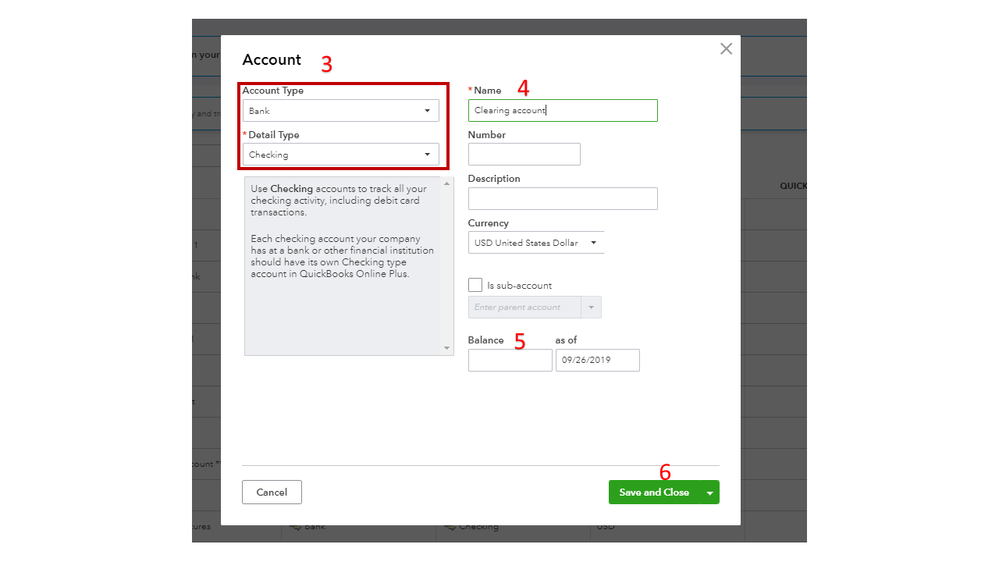Tick the Is sub-account checkbox
Screen dimensions: 999x562
coord(475,285)
